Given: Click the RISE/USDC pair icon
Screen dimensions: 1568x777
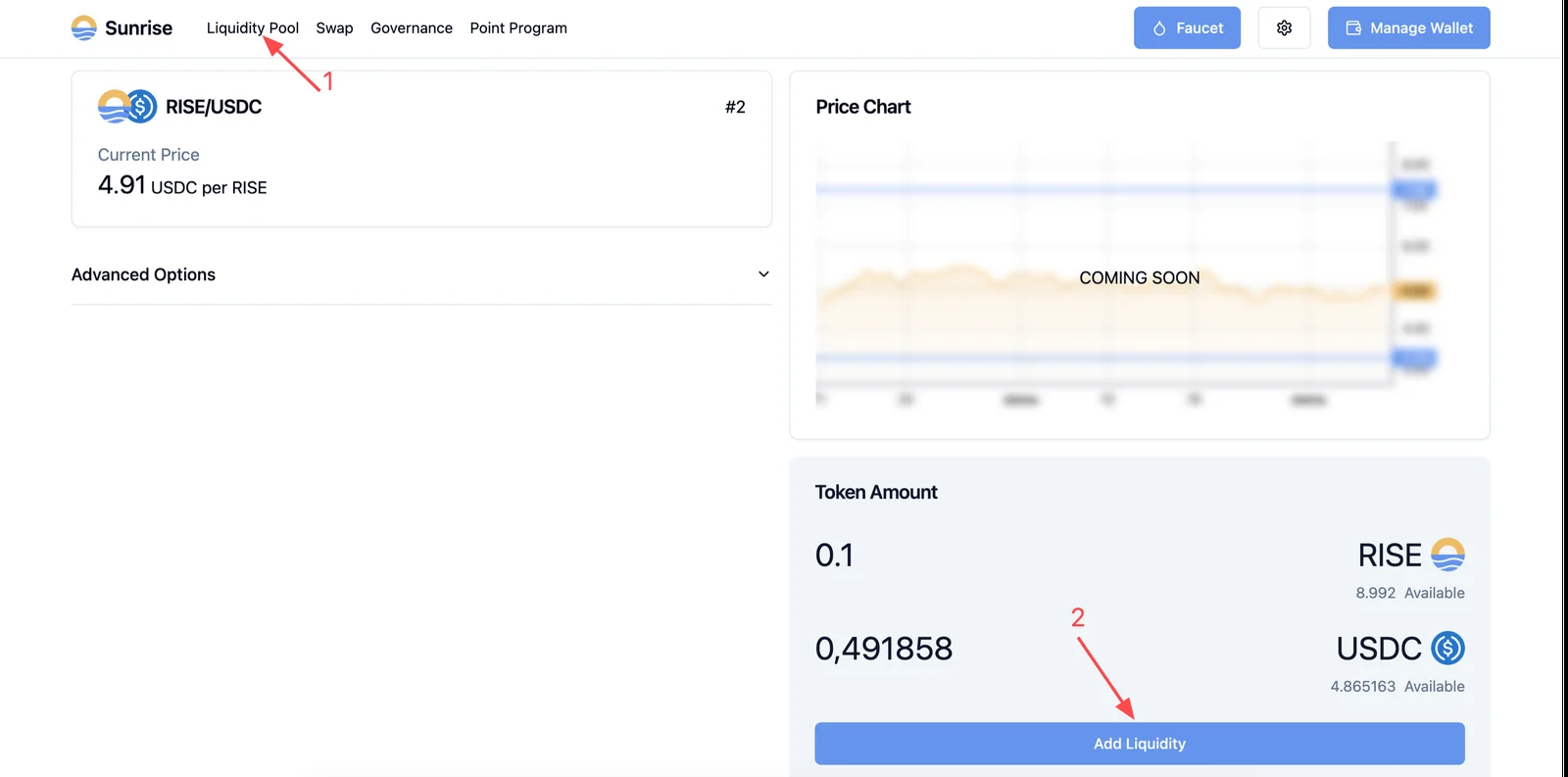Looking at the screenshot, I should click(127, 106).
